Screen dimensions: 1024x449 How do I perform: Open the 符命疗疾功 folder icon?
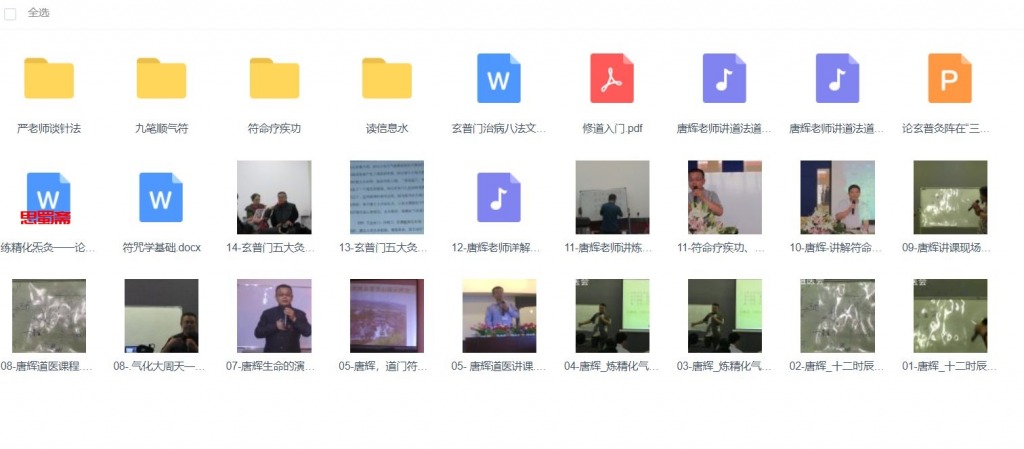(274, 78)
